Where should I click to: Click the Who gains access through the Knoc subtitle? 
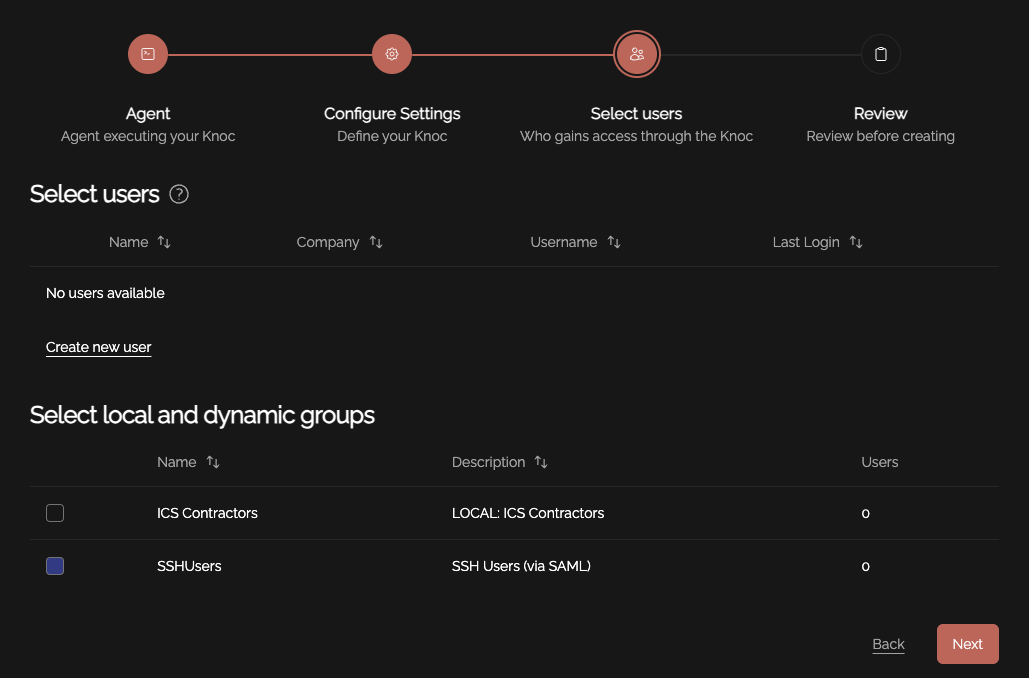[x=637, y=137]
